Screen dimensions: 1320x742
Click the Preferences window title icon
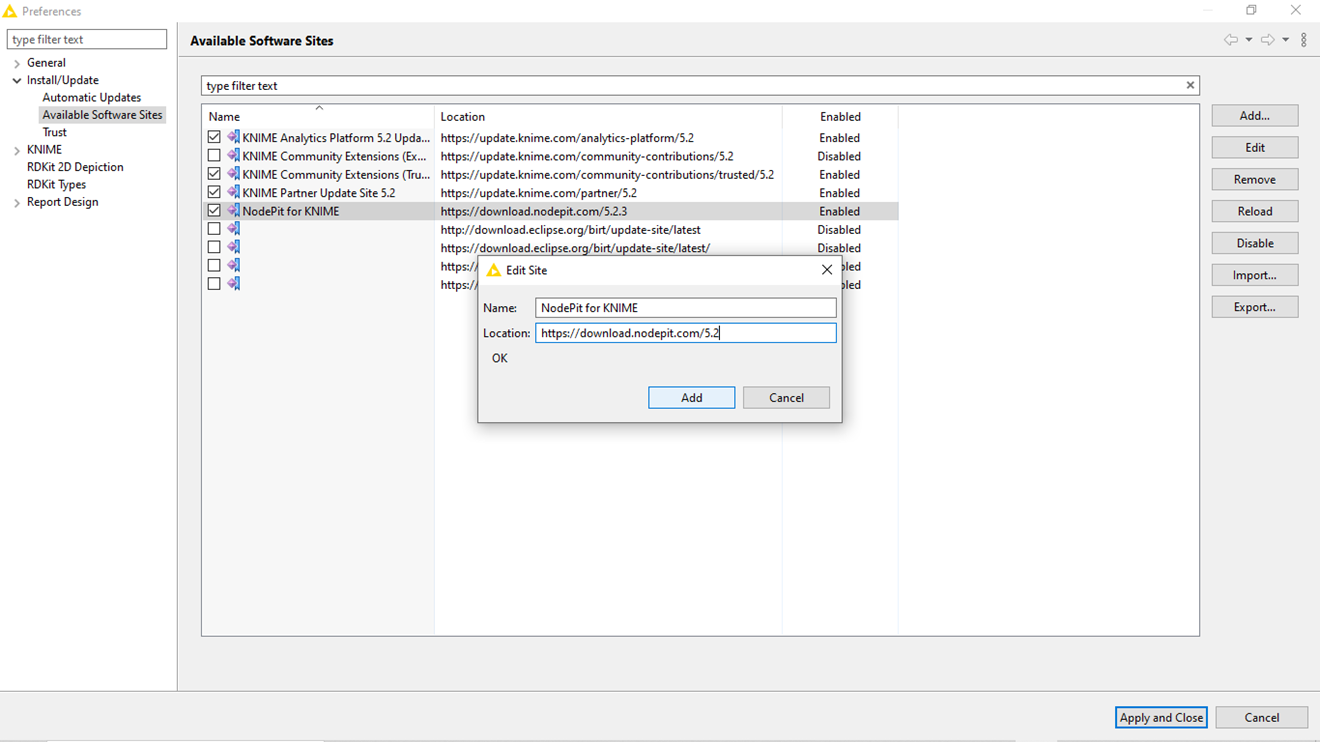click(x=10, y=11)
